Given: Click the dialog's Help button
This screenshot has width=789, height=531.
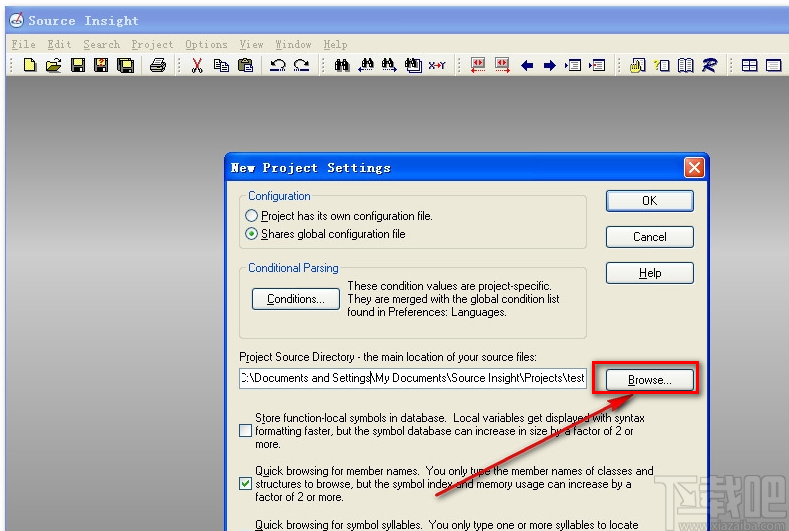Looking at the screenshot, I should click(x=650, y=273).
